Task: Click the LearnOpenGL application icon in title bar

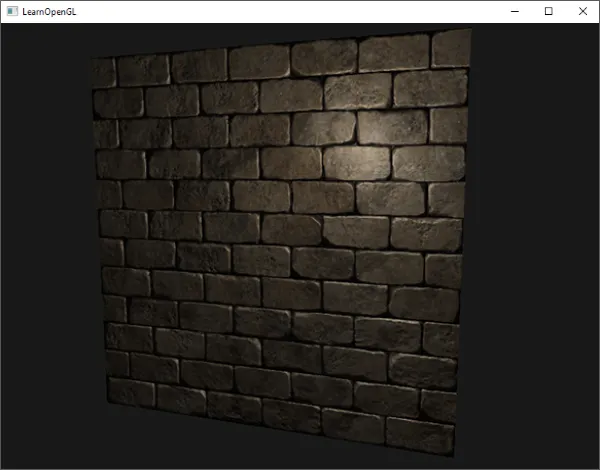Action: [x=12, y=11]
